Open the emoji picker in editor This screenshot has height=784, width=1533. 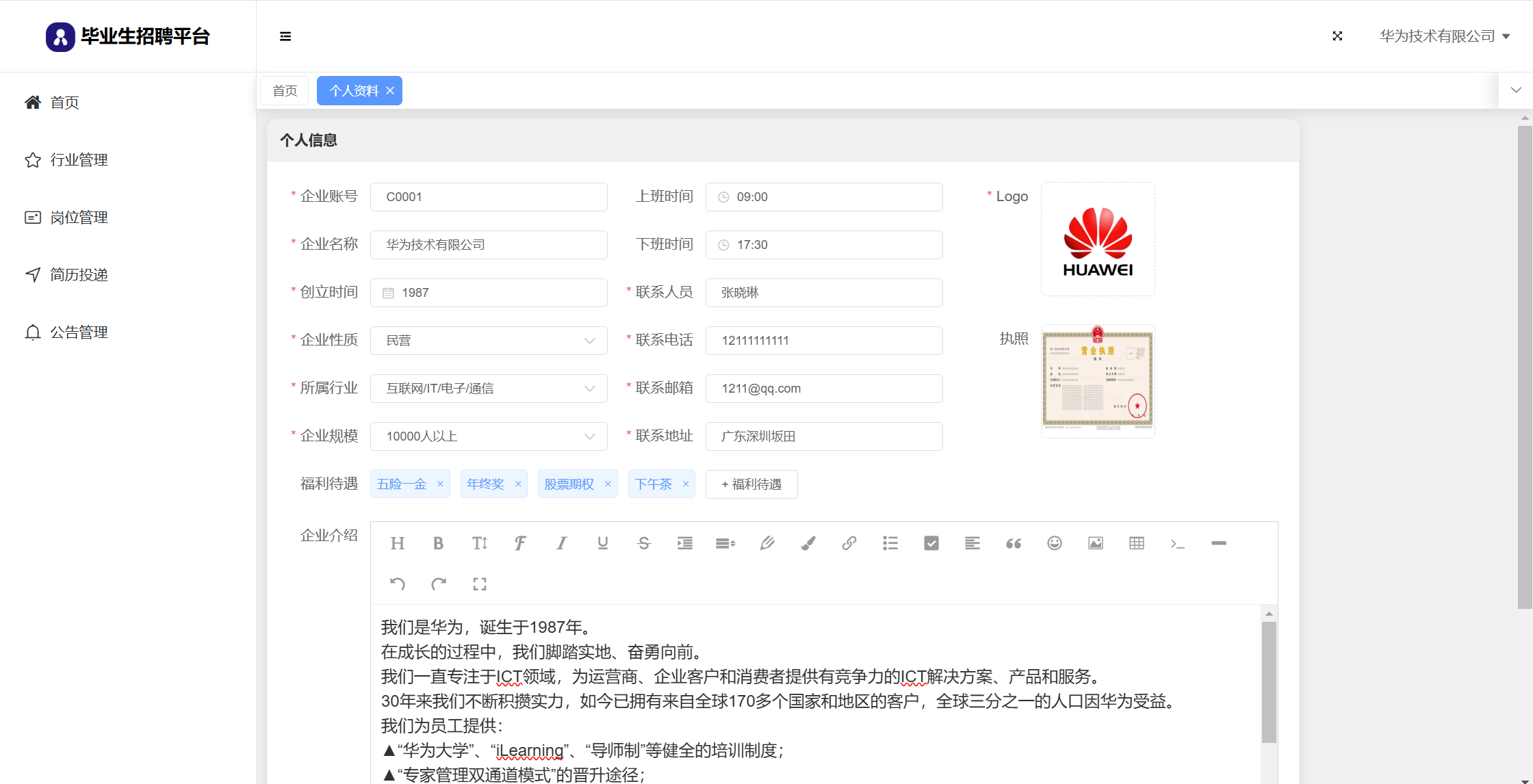click(1054, 543)
